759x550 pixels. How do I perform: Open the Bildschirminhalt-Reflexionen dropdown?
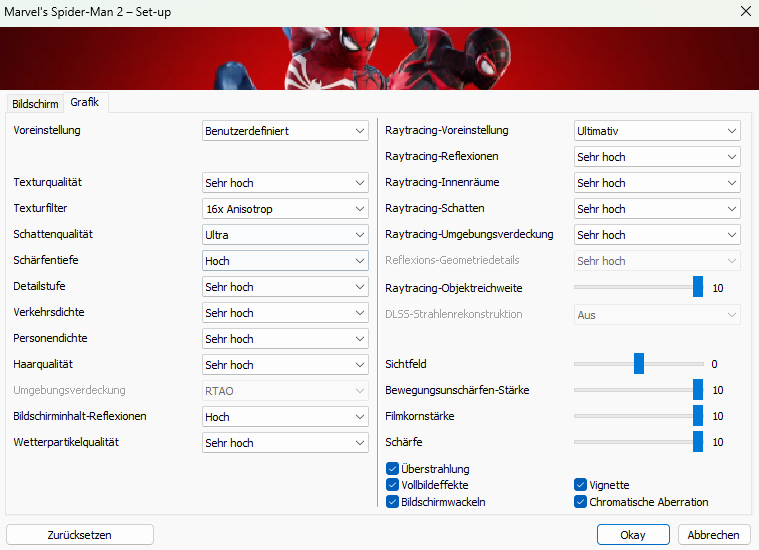pos(285,417)
